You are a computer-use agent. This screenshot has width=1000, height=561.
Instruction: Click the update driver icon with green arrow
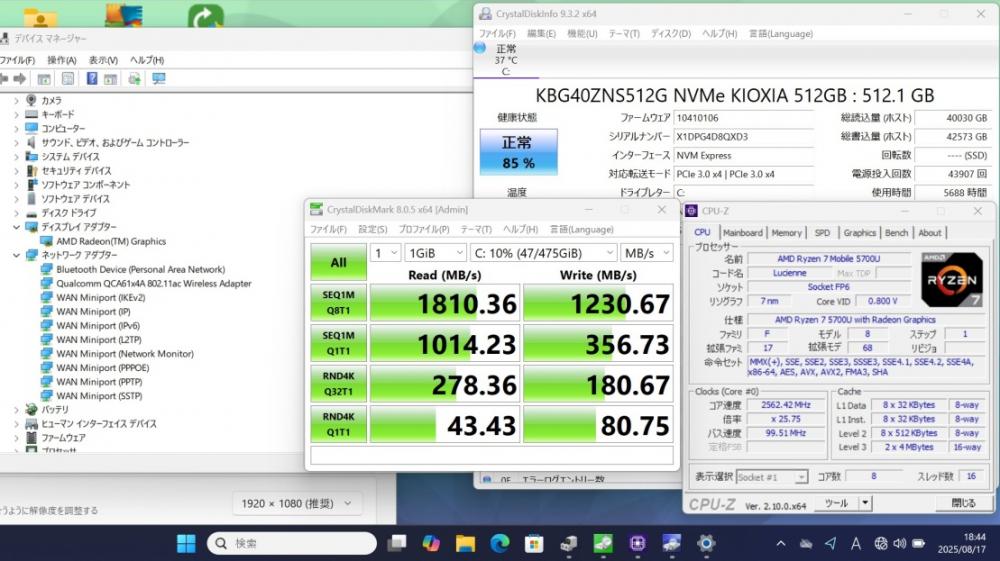(134, 78)
